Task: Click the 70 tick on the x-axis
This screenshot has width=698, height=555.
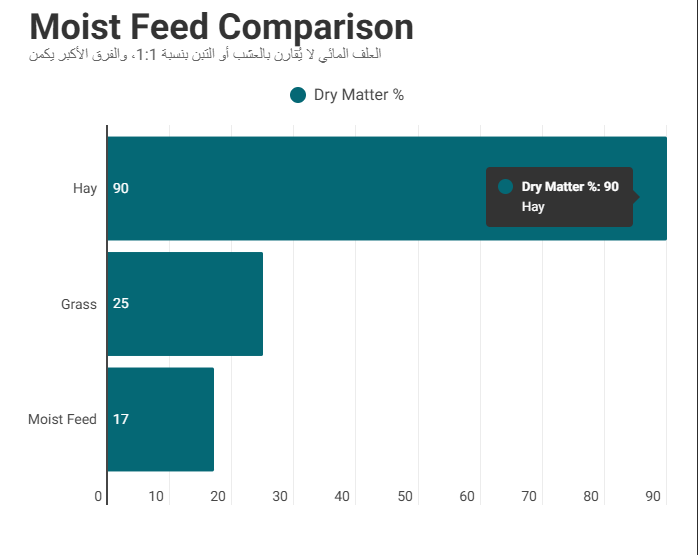Action: (529, 496)
